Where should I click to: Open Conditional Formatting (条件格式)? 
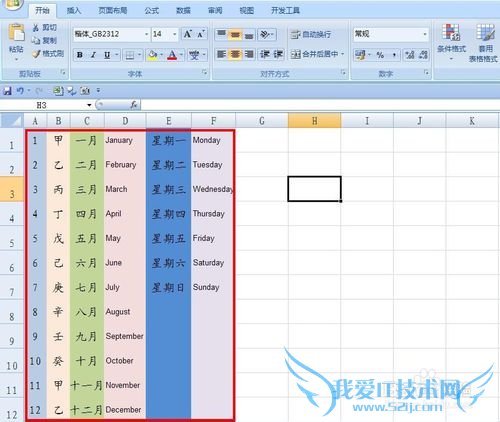pyautogui.click(x=451, y=42)
